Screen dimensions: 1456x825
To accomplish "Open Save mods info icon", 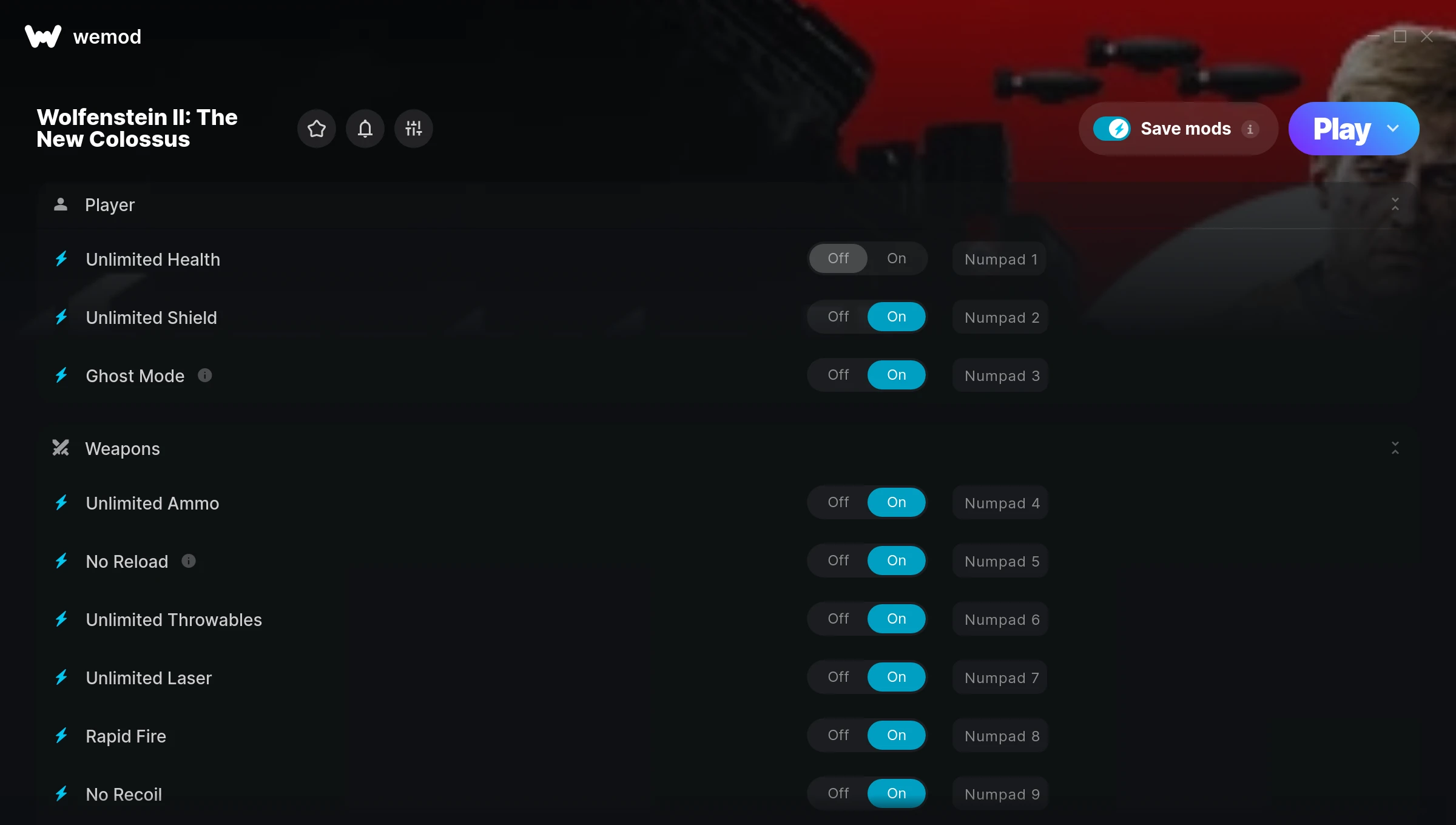I will tap(1250, 129).
